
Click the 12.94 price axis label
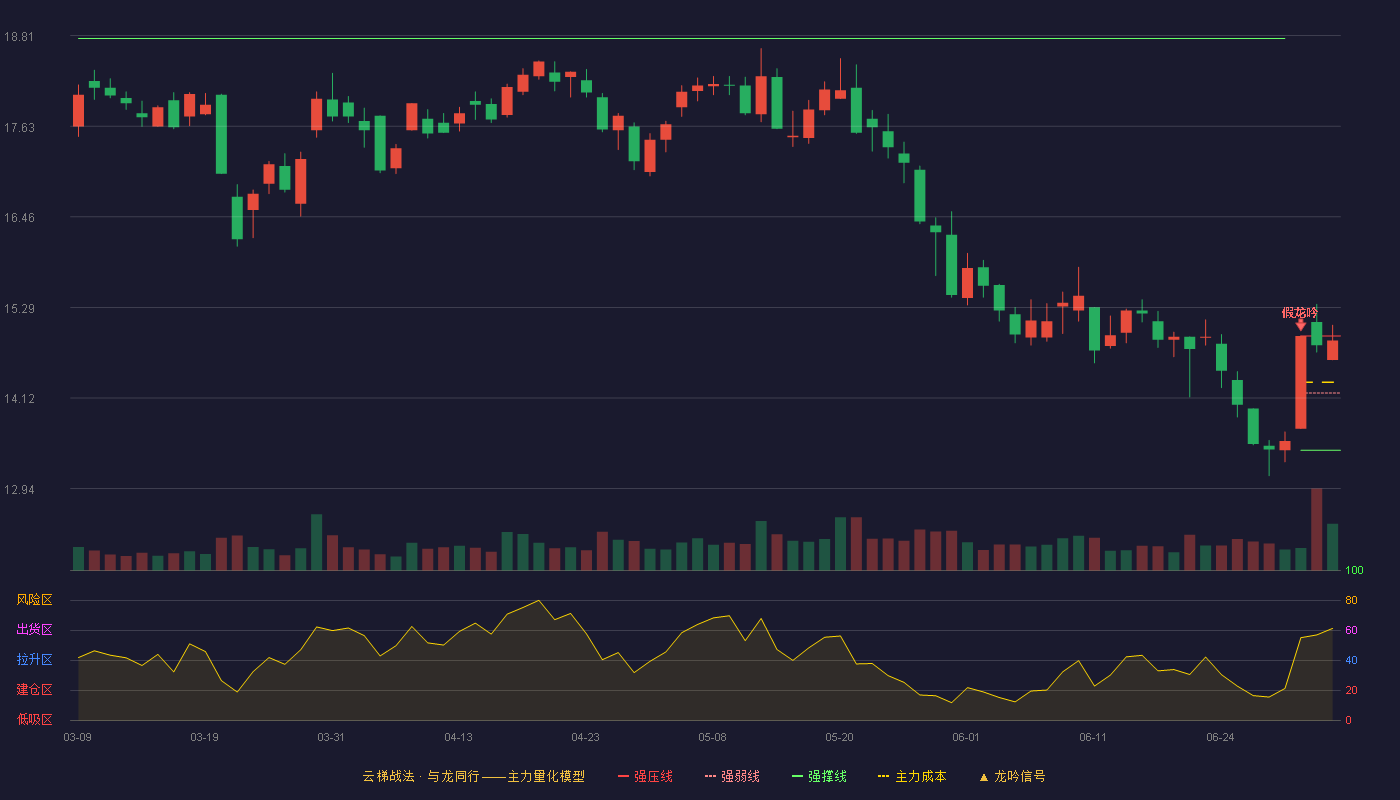(19, 489)
